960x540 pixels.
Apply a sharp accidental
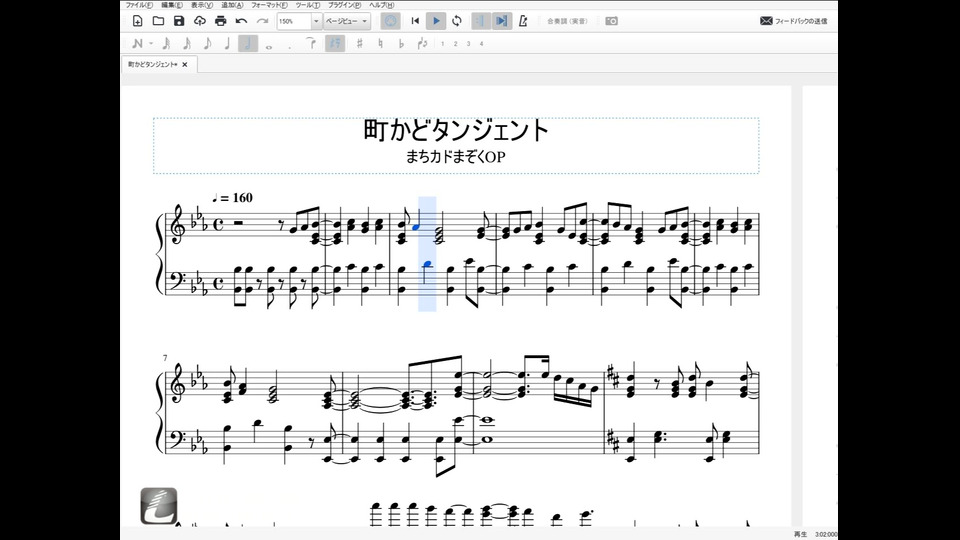coord(359,43)
